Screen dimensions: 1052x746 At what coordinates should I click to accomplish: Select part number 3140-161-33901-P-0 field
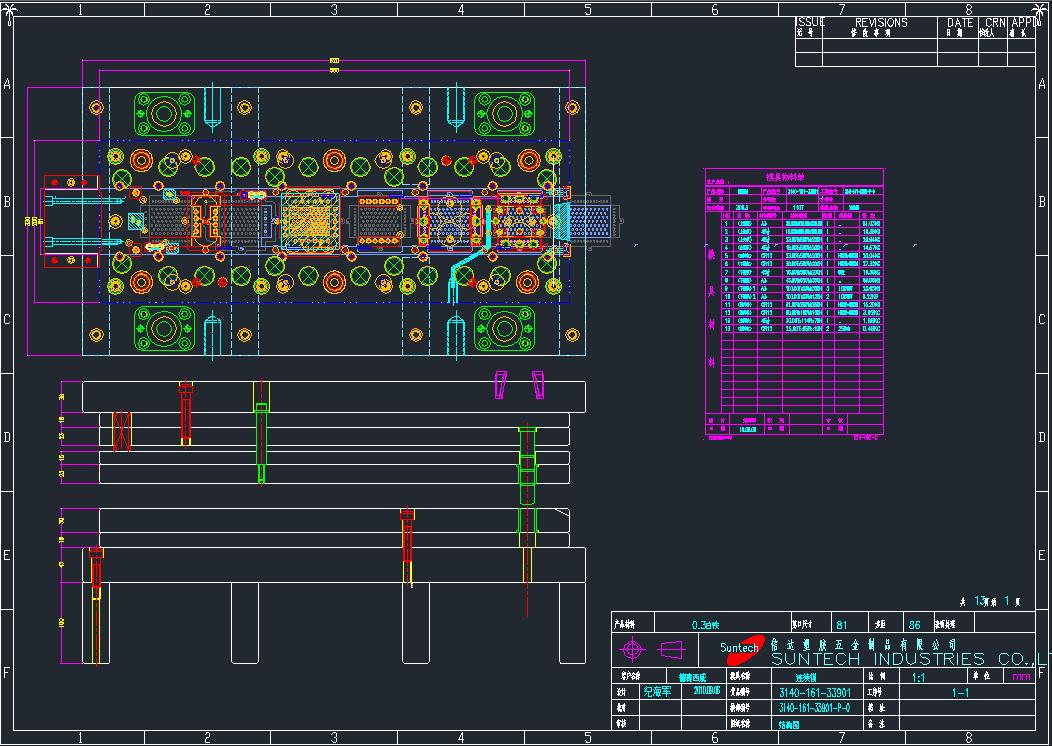[814, 707]
